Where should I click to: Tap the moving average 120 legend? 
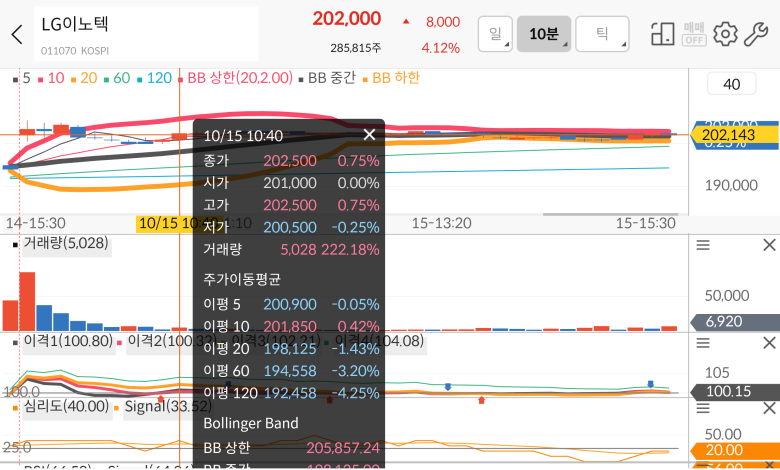click(154, 78)
